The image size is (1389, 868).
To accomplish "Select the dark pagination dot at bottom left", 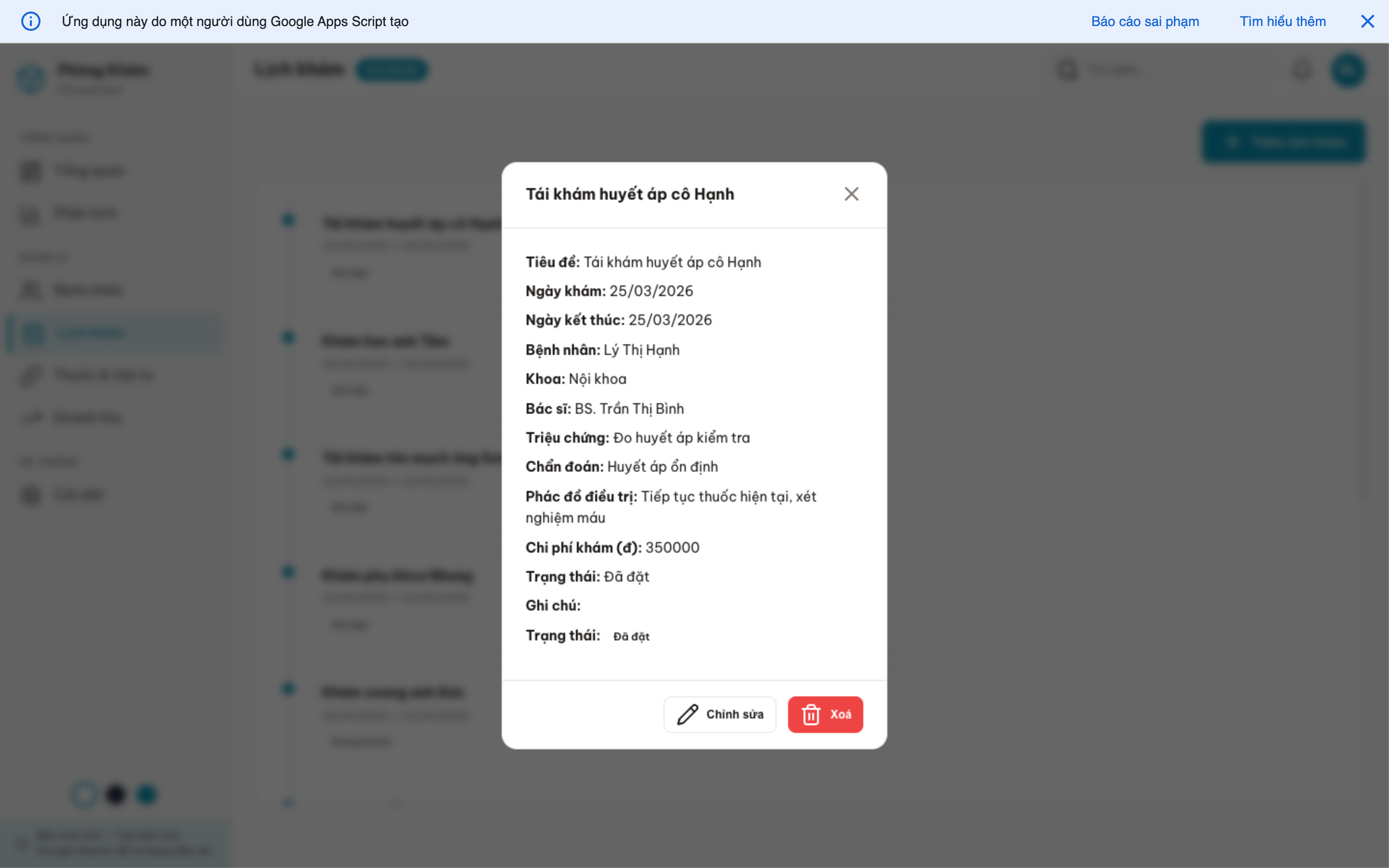I will point(115,795).
